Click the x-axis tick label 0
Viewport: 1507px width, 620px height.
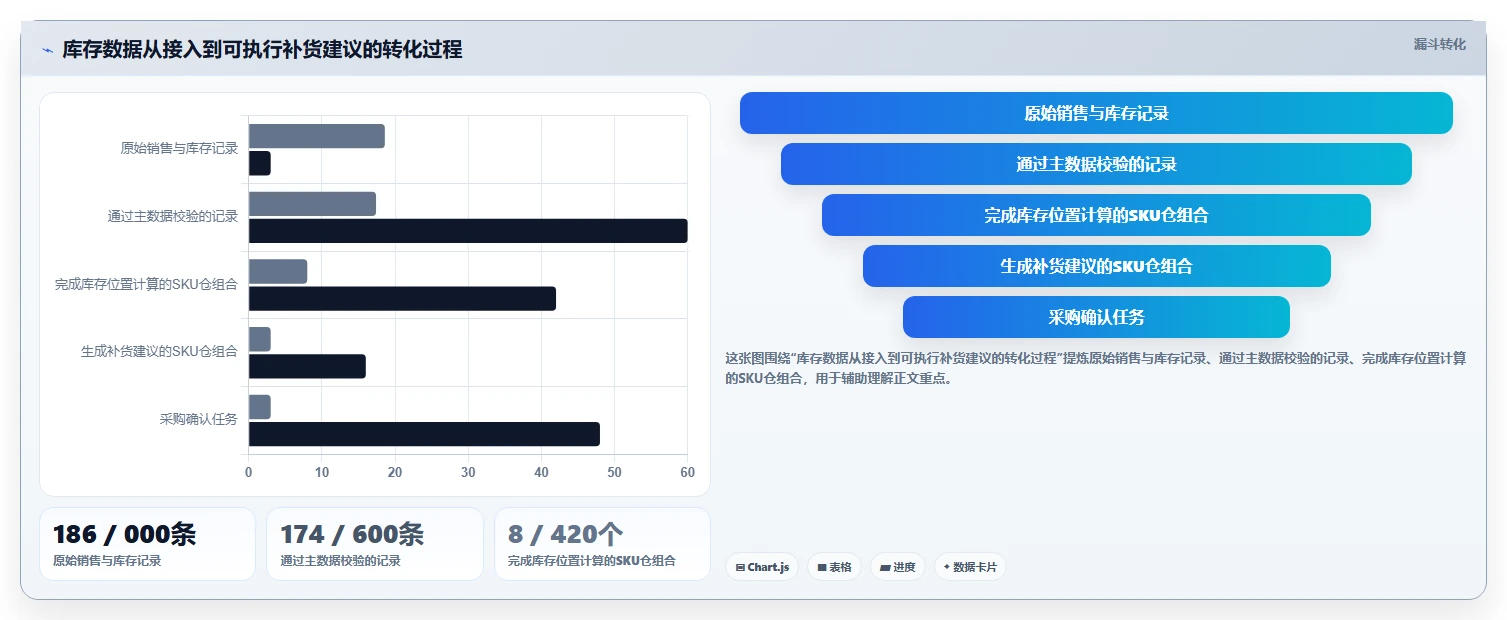tap(249, 472)
